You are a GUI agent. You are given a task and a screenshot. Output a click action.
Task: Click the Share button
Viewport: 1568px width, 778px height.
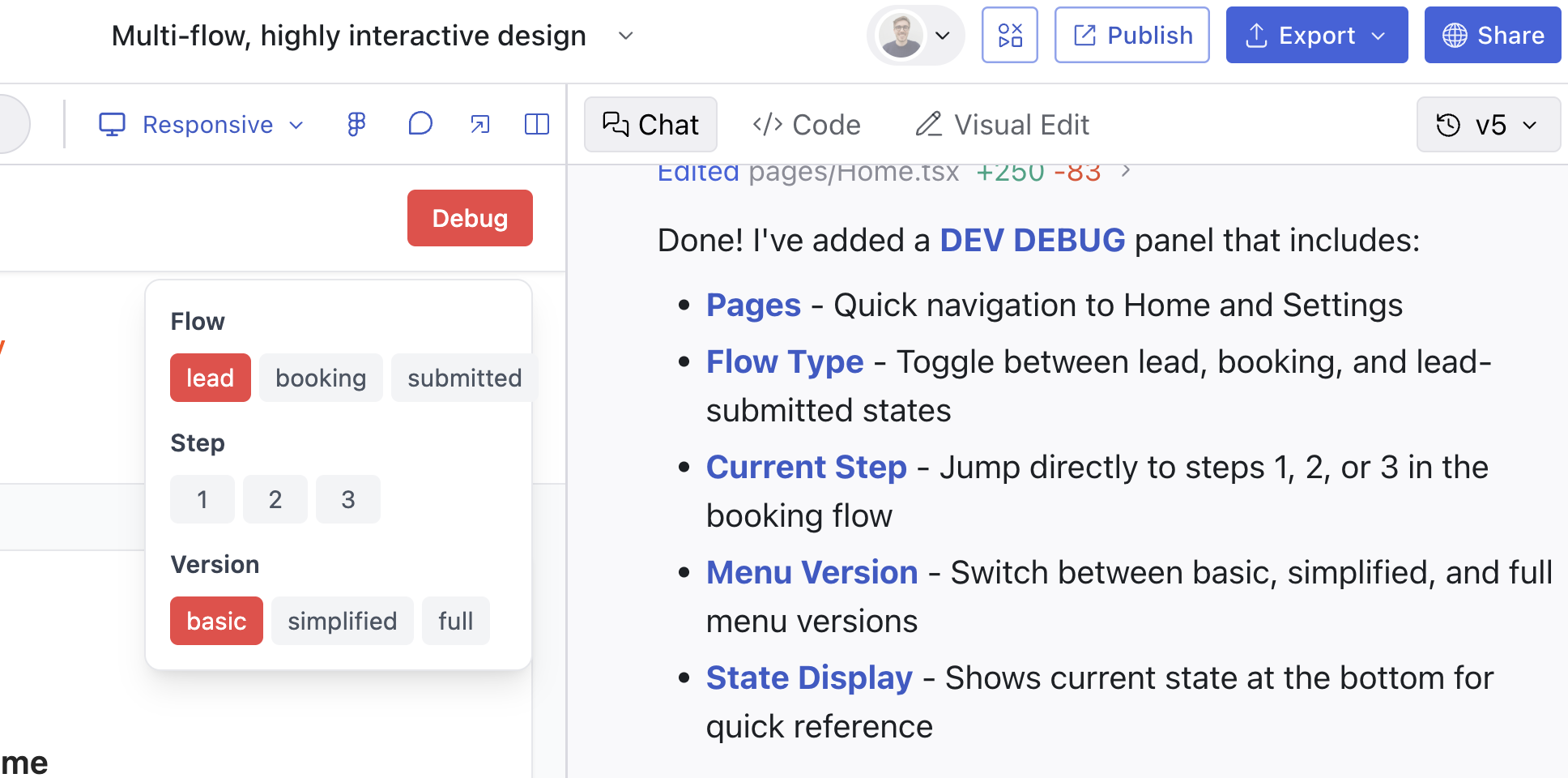point(1492,35)
